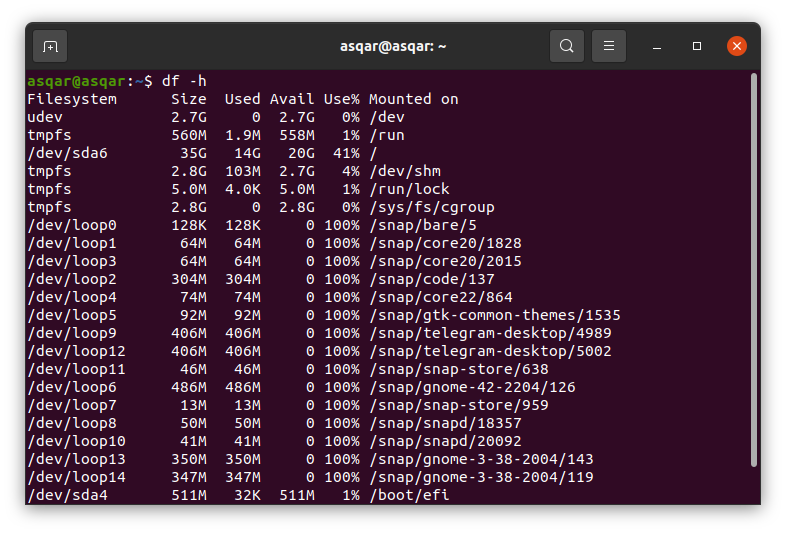The height and width of the screenshot is (533, 786).
Task: Click the '/snap/core22/864' mount path
Action: 441,297
